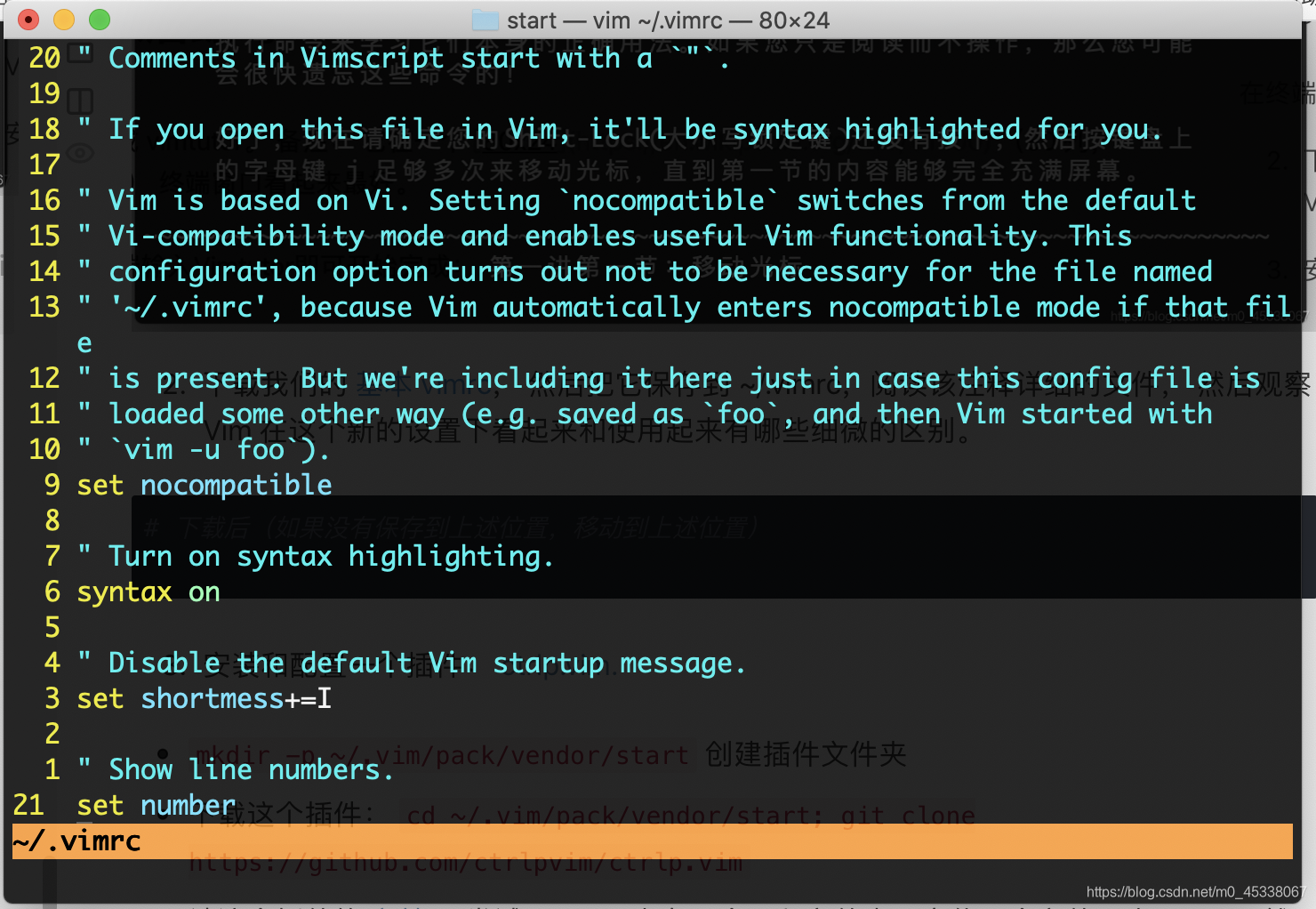This screenshot has height=909, width=1316.
Task: Click the wrapped 'e' continuation of line 13
Action: (x=84, y=344)
